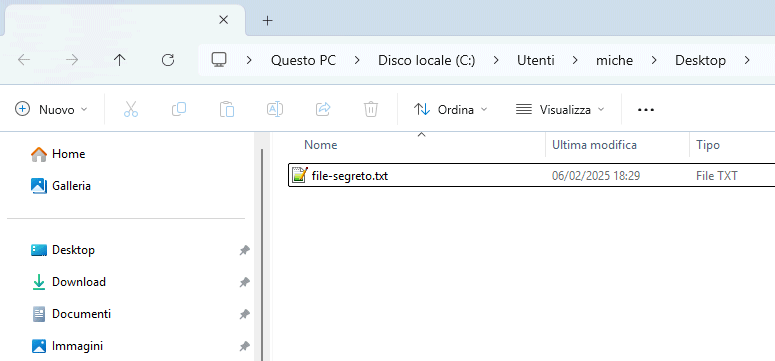The width and height of the screenshot is (775, 361).
Task: Navigate to miche breadcrumb
Action: click(x=614, y=60)
